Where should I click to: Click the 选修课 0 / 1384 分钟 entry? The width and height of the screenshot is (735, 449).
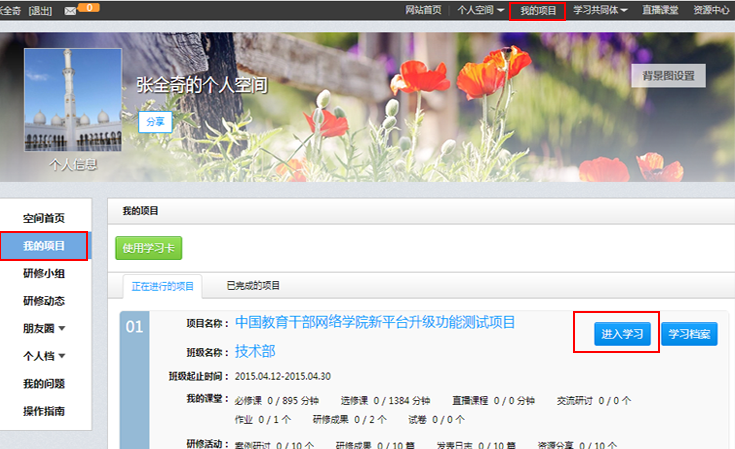click(x=385, y=401)
